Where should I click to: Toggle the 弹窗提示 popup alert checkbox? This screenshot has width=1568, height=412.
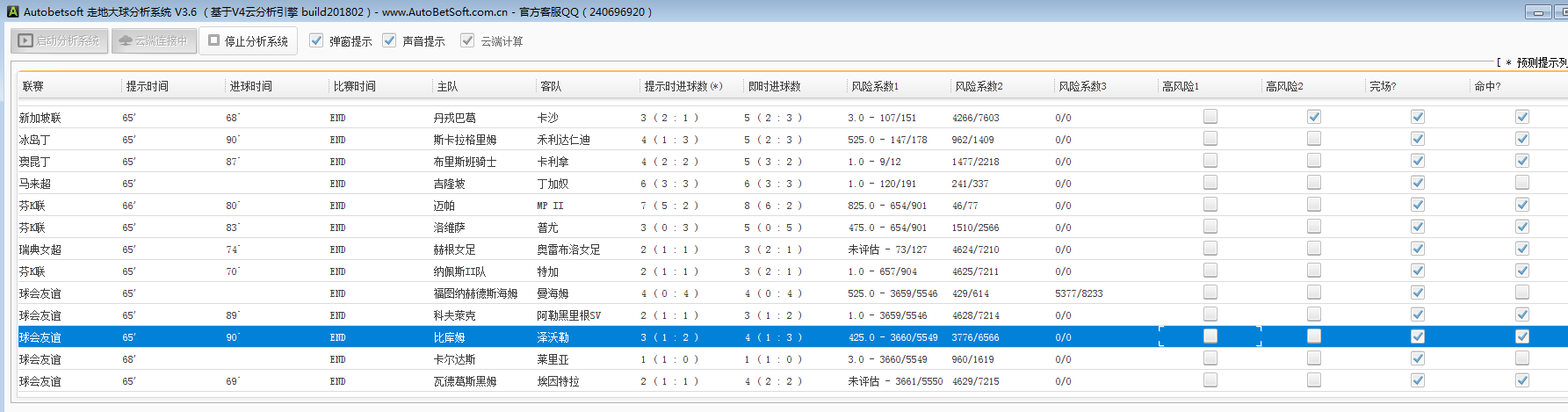tap(316, 40)
